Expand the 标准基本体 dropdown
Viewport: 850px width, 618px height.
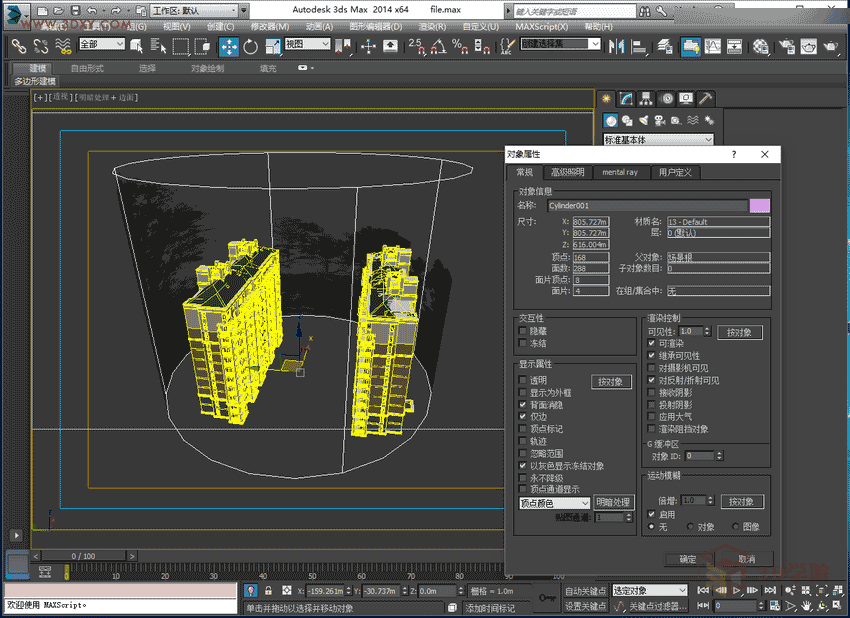pos(658,140)
